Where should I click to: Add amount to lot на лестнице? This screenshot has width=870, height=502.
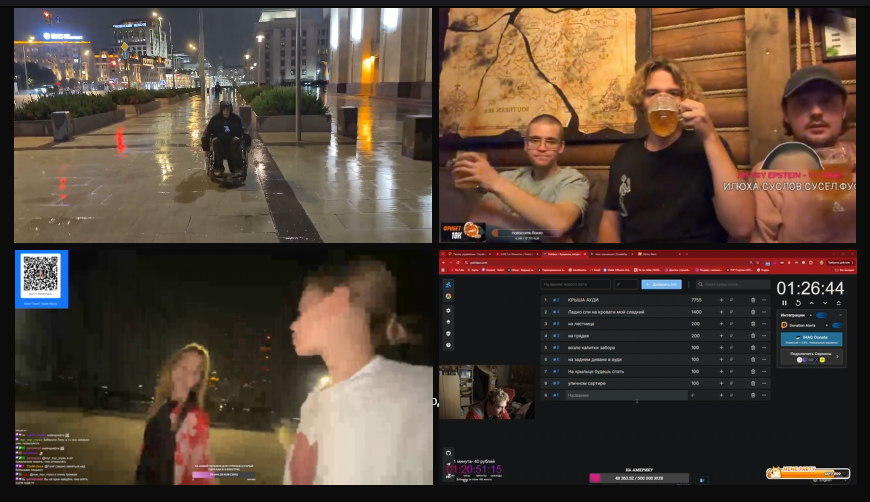tap(721, 324)
